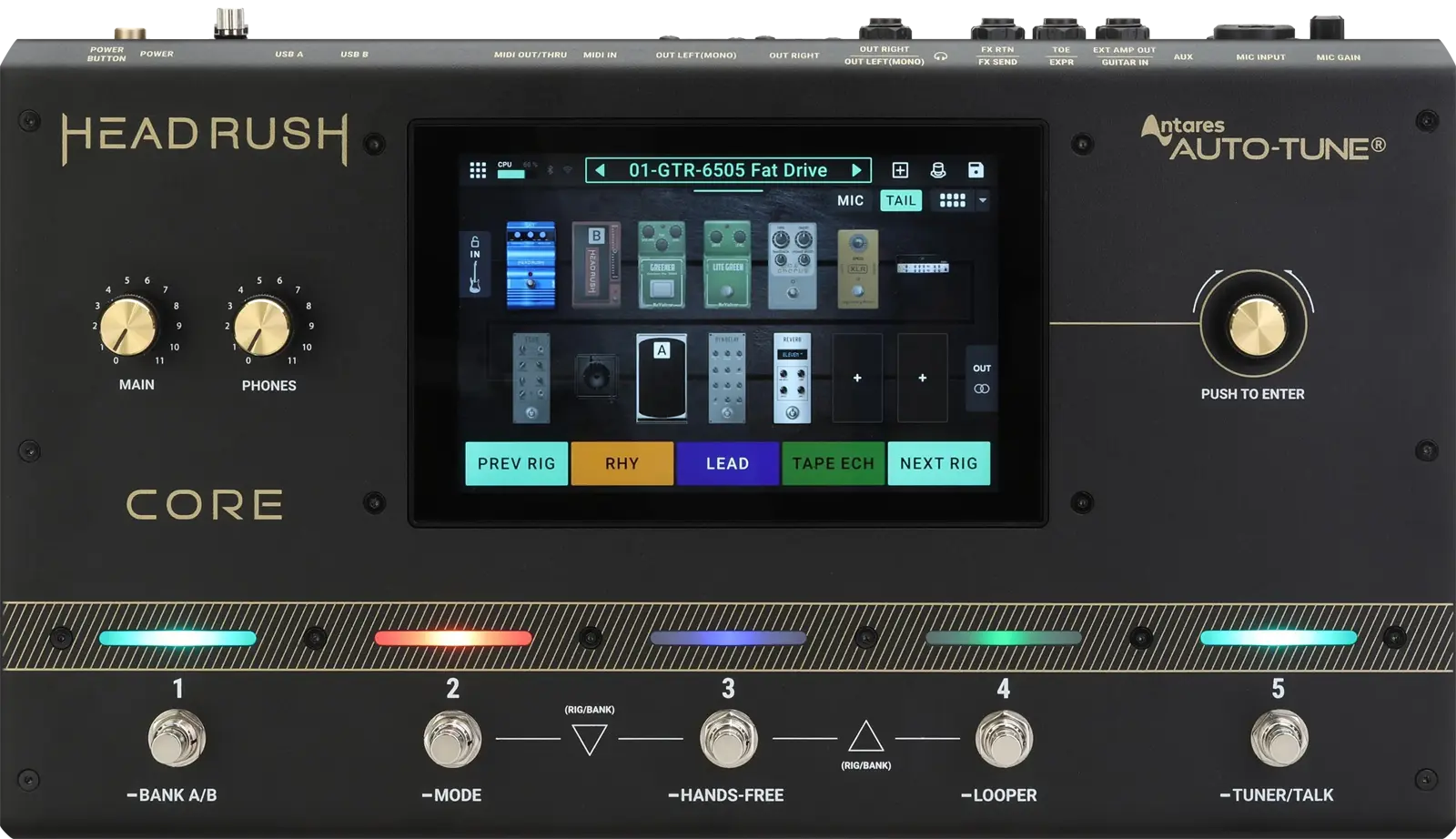This screenshot has width=1456, height=839.
Task: Select the RHY scene button
Action: click(622, 463)
